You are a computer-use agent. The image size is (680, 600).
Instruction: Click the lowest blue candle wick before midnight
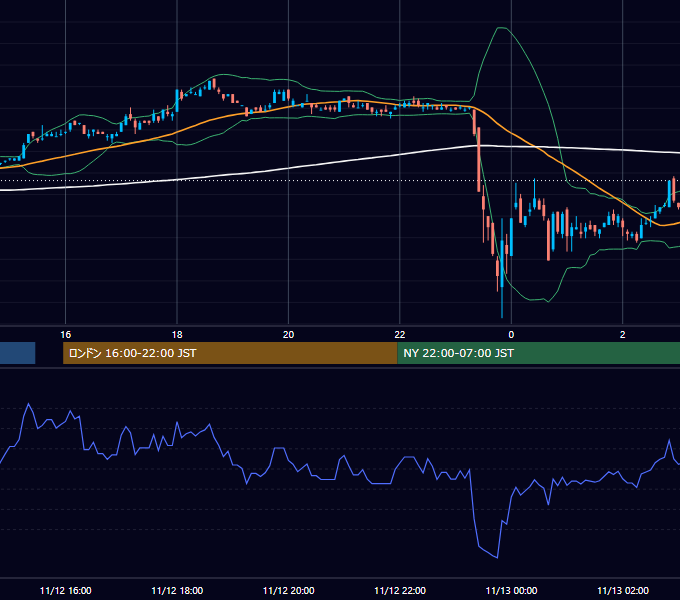click(502, 303)
